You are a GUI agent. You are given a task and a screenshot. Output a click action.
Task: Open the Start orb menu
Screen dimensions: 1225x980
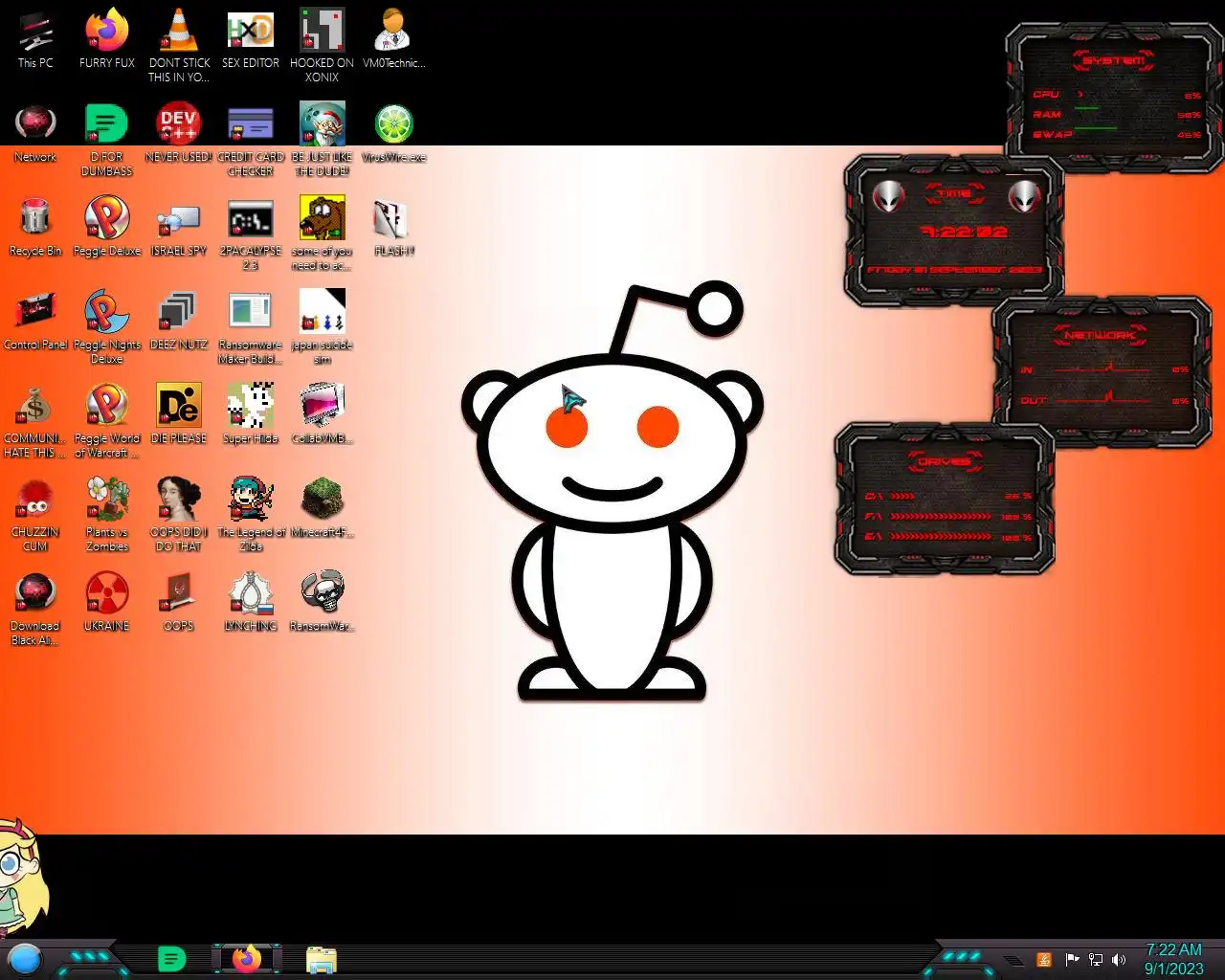pyautogui.click(x=25, y=958)
